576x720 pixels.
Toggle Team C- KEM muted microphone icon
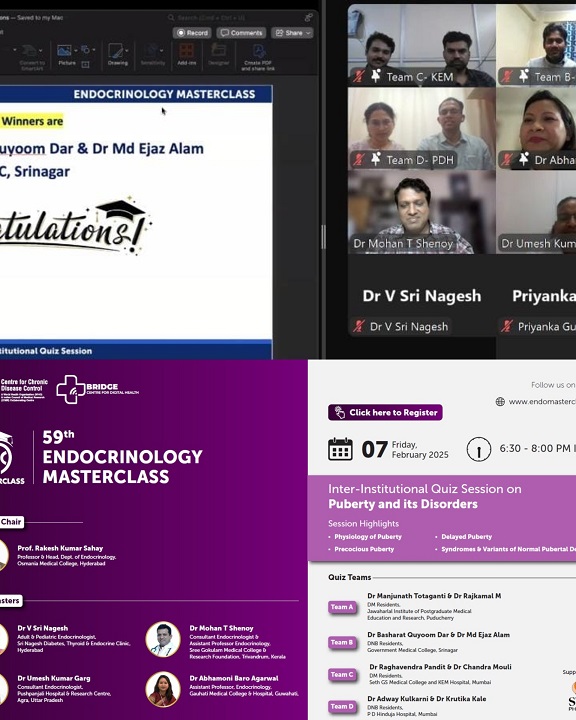tap(359, 76)
